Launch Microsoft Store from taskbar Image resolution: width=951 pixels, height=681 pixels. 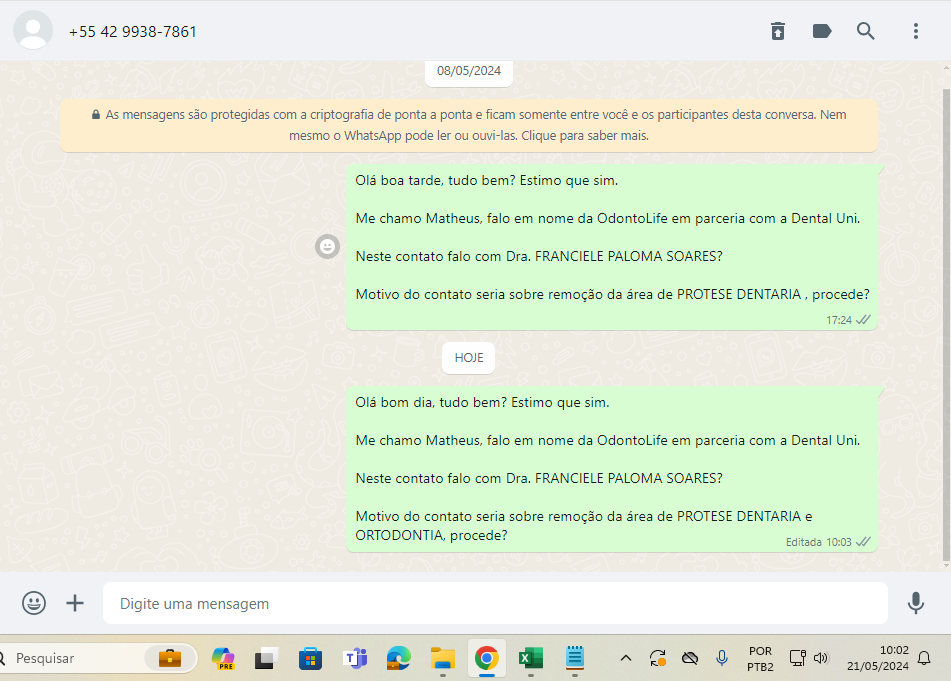coord(310,658)
